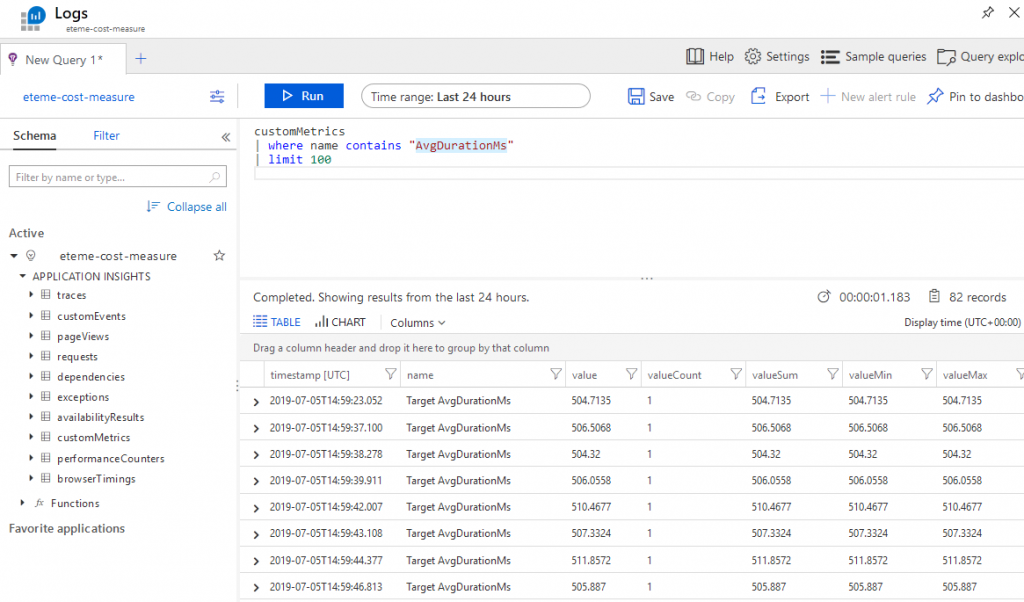Toggle favorite star on eteme-cost-measure
The height and width of the screenshot is (602, 1024).
219,255
